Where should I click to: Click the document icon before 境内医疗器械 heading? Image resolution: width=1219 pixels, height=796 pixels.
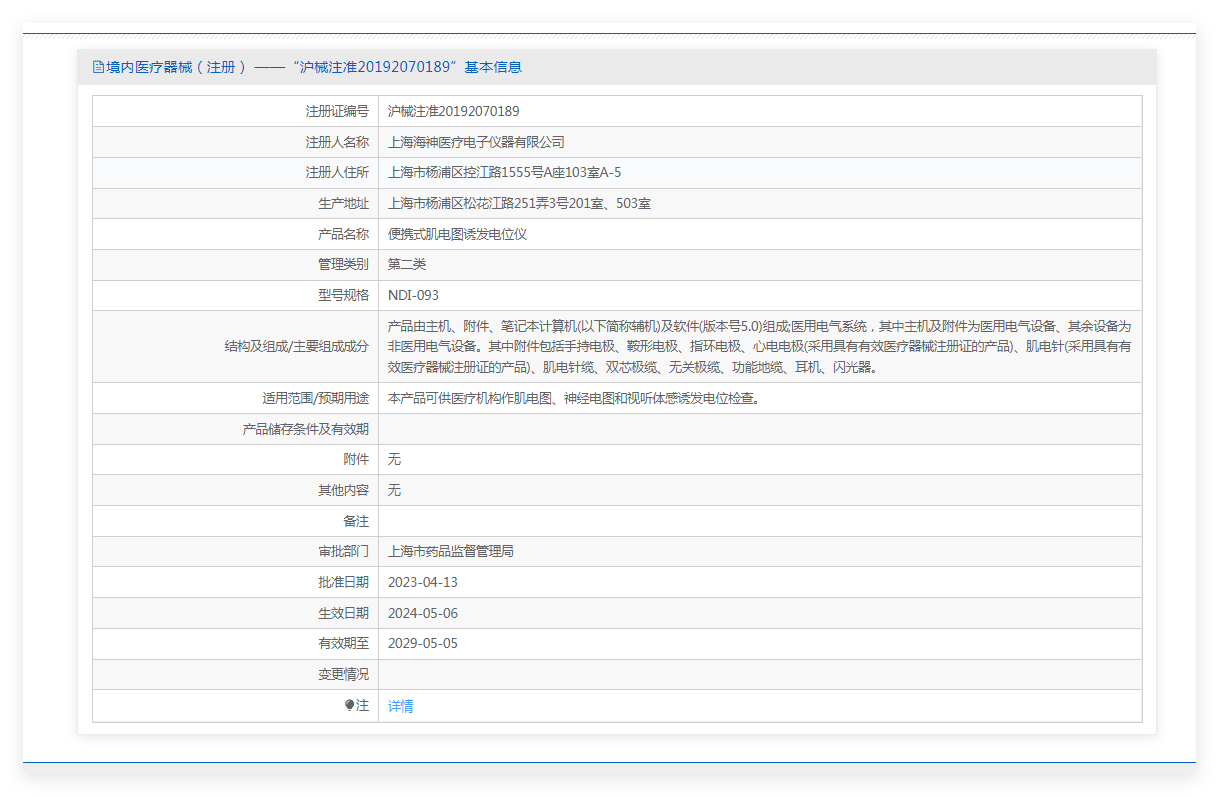tap(98, 67)
